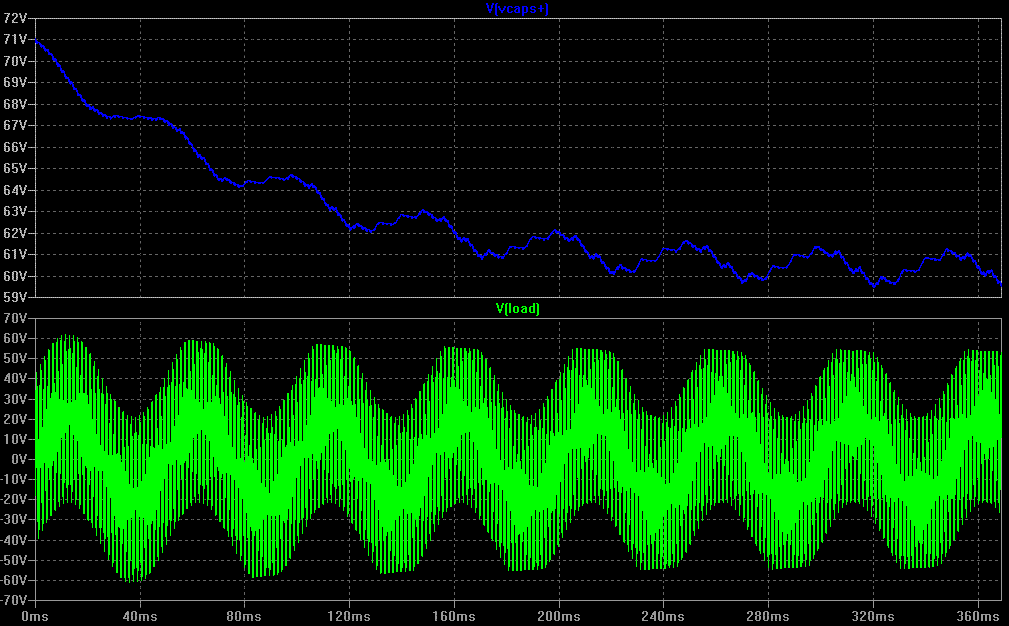The image size is (1009, 626).
Task: Click the -70V axis label
Action: (x=14, y=601)
